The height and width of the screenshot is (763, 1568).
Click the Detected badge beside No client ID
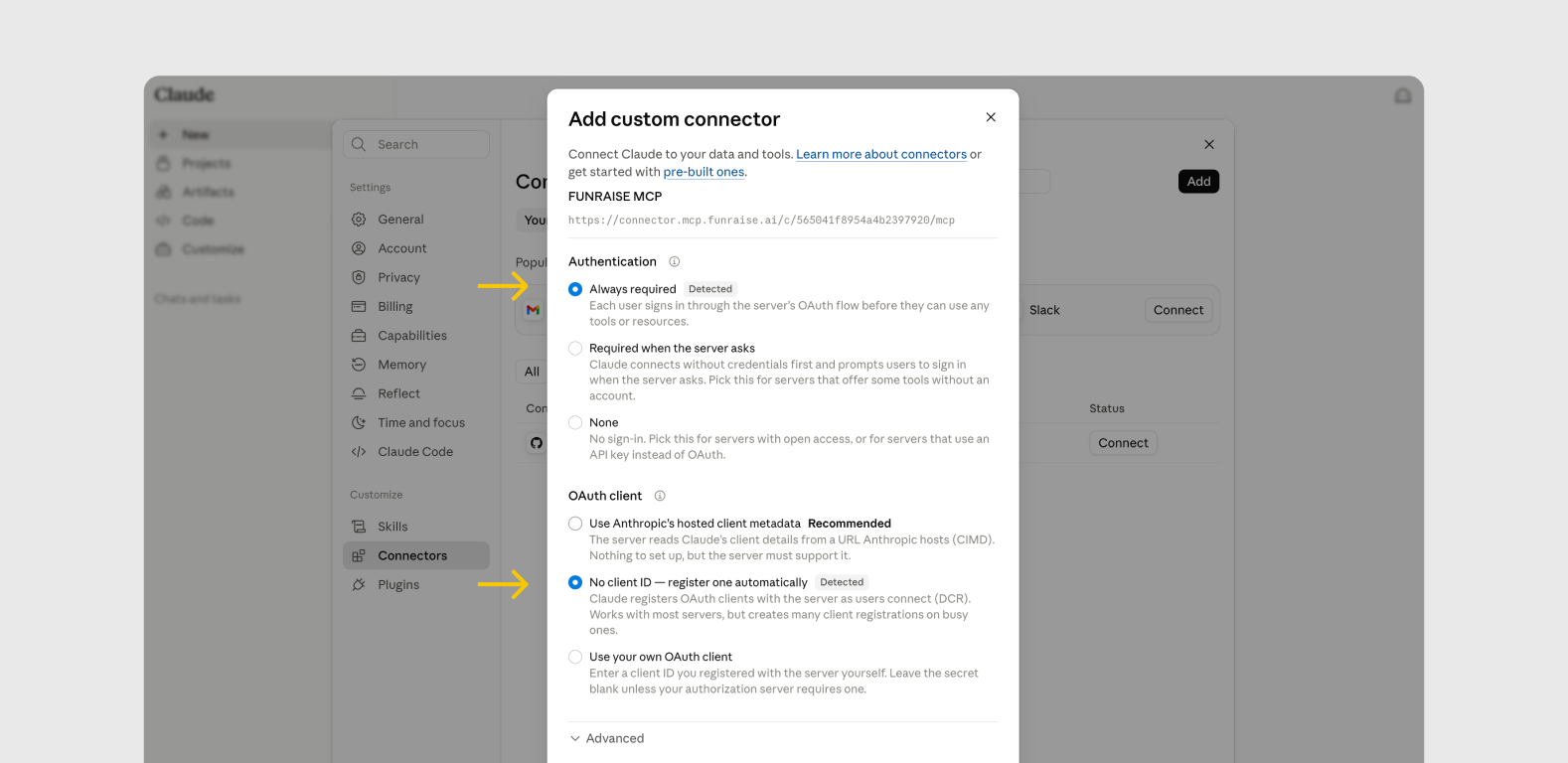[x=842, y=582]
